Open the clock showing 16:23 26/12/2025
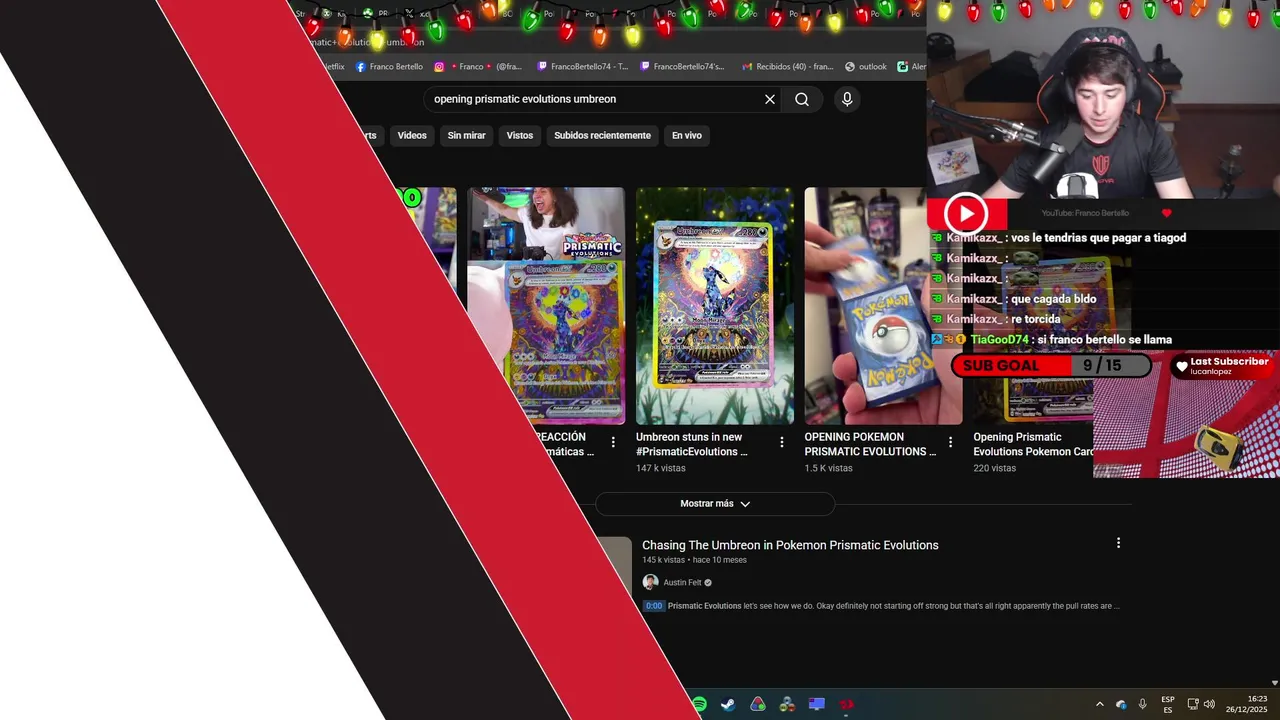 click(1247, 704)
